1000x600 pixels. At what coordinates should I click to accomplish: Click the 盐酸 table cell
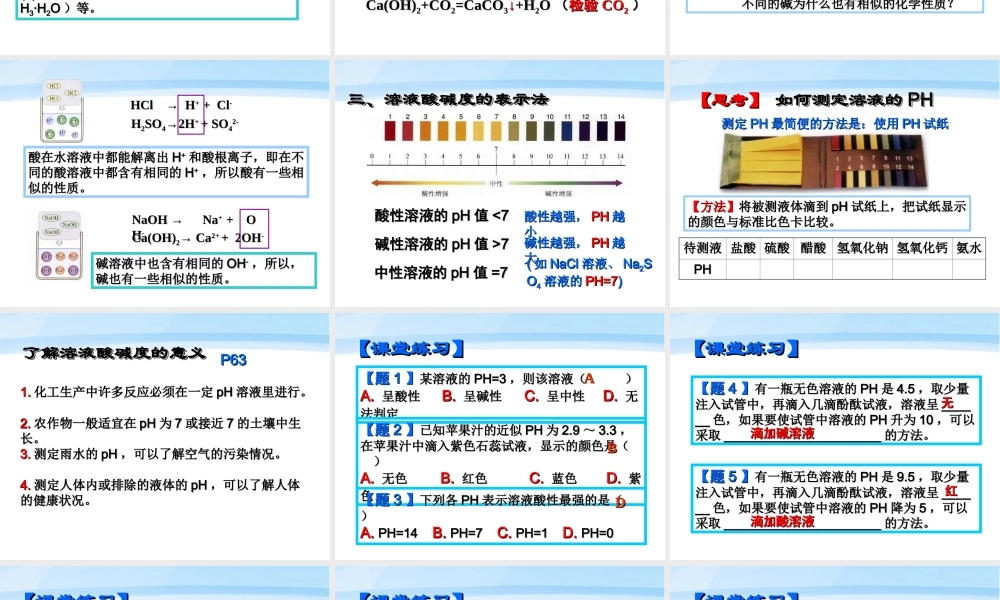click(x=742, y=248)
